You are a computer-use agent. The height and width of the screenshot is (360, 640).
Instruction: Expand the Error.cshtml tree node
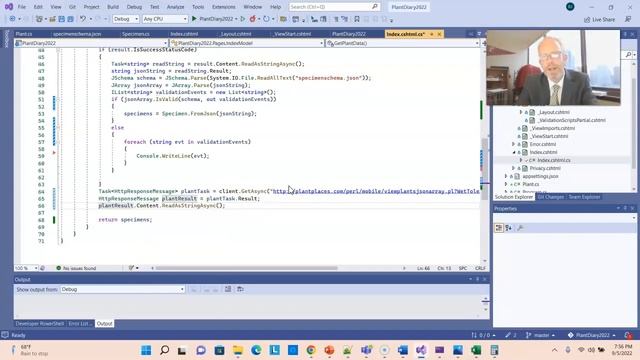click(513, 144)
